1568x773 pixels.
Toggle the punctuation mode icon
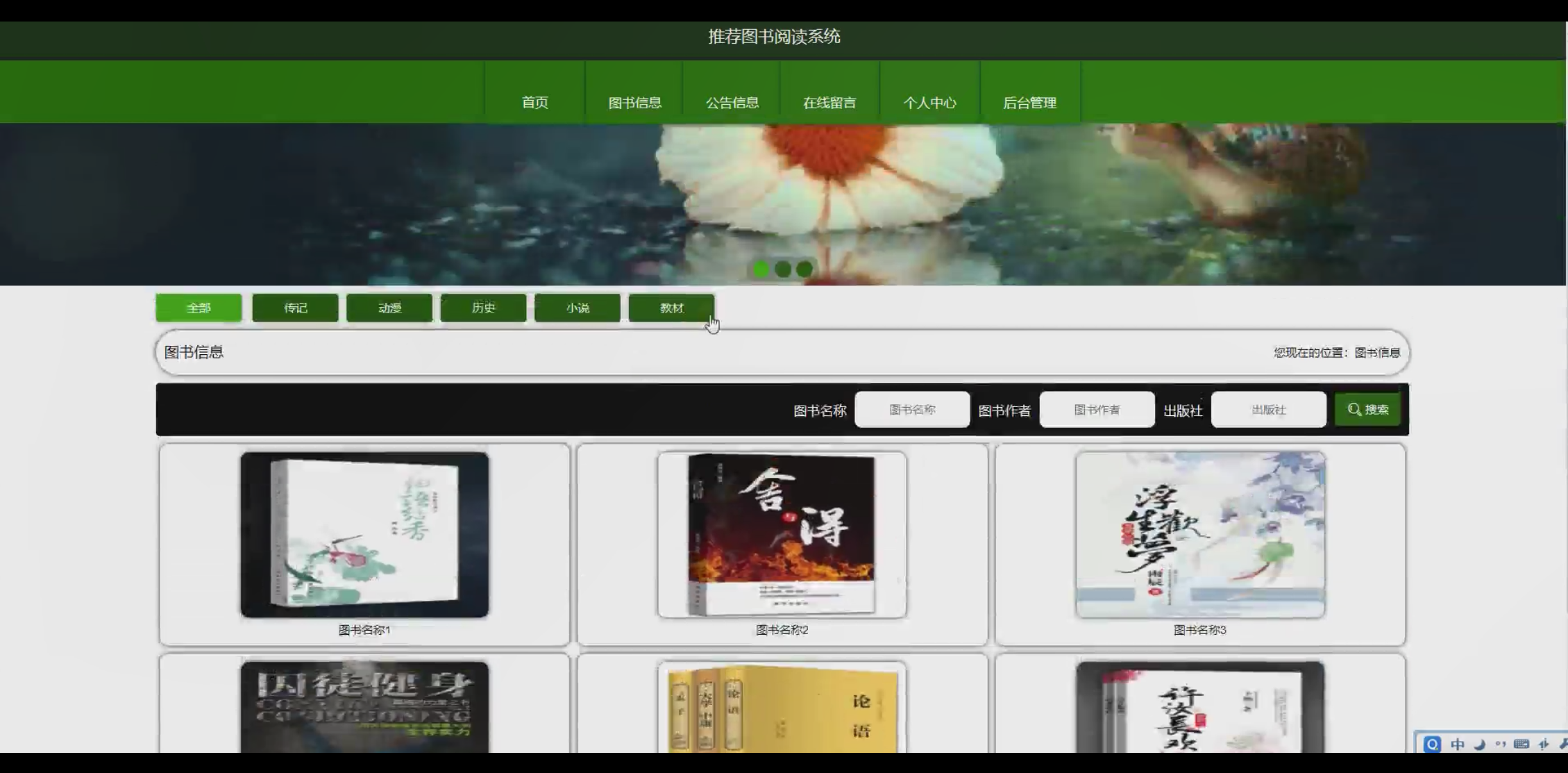pyautogui.click(x=1501, y=744)
